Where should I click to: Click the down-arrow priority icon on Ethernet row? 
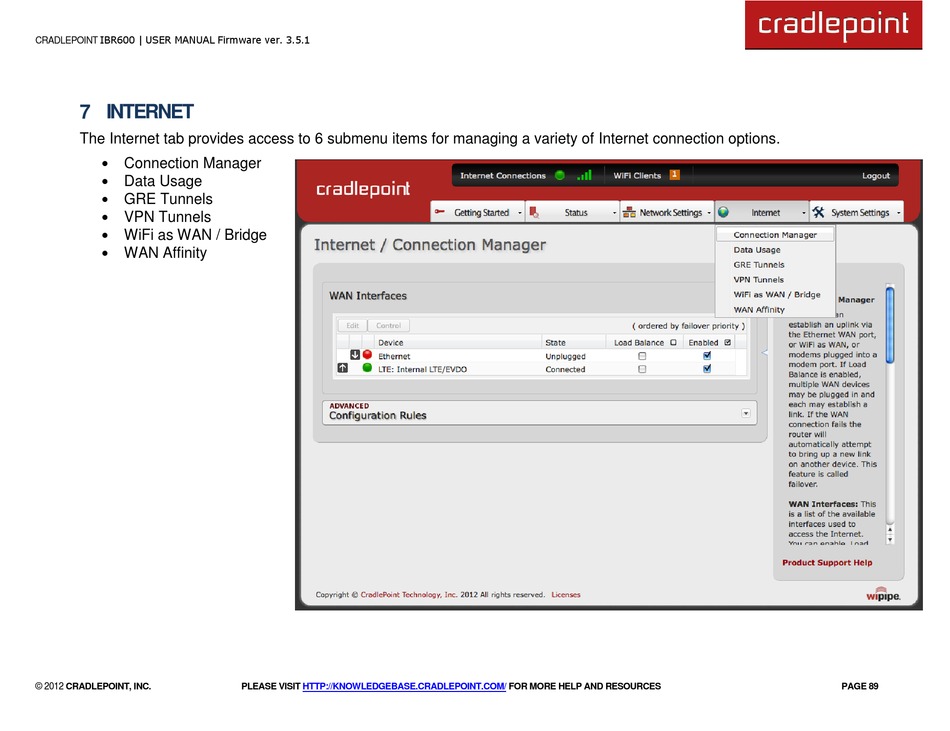click(355, 356)
